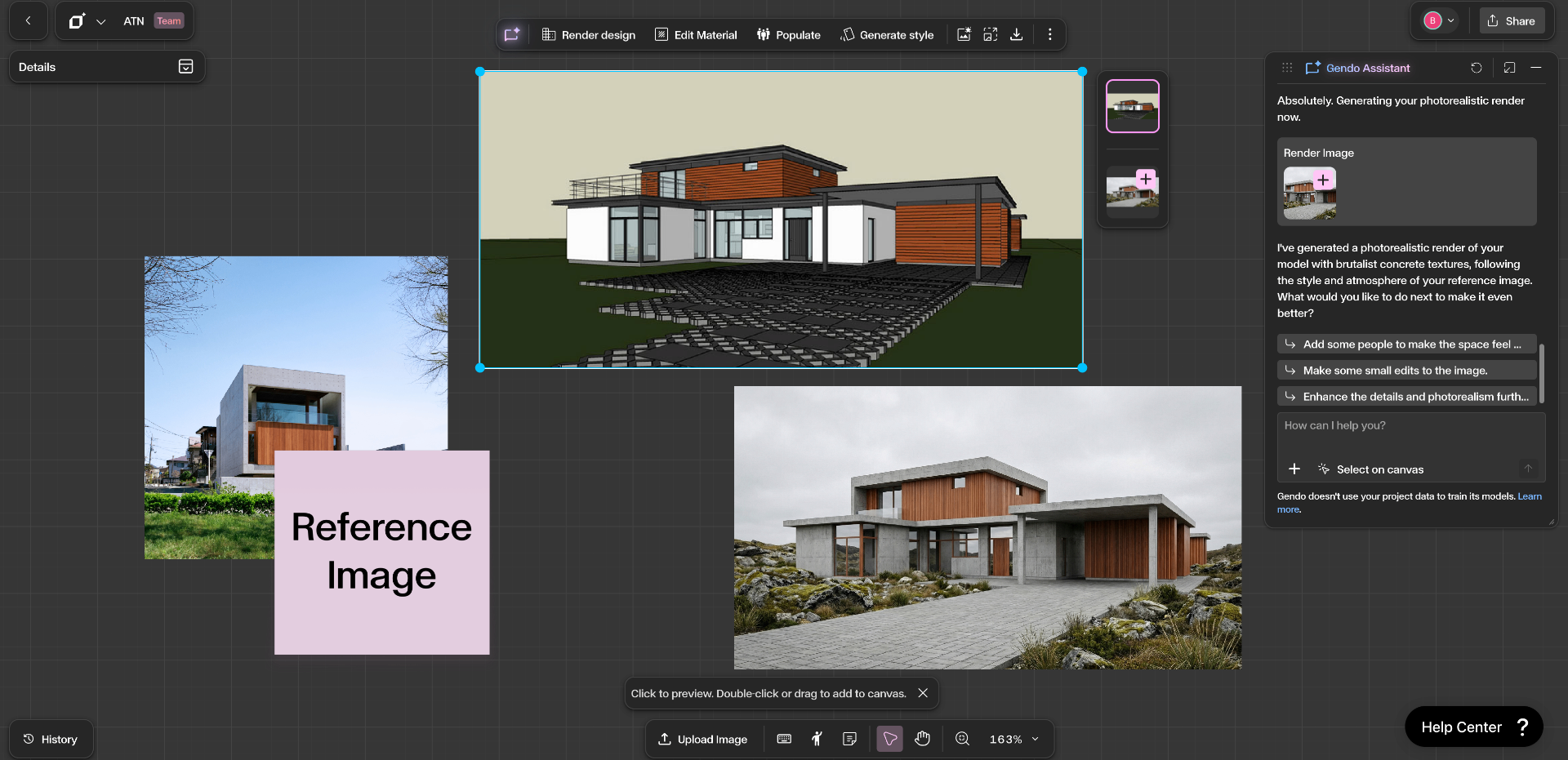Toggle Select on canvas mode
This screenshot has height=760, width=1568.
[1370, 469]
